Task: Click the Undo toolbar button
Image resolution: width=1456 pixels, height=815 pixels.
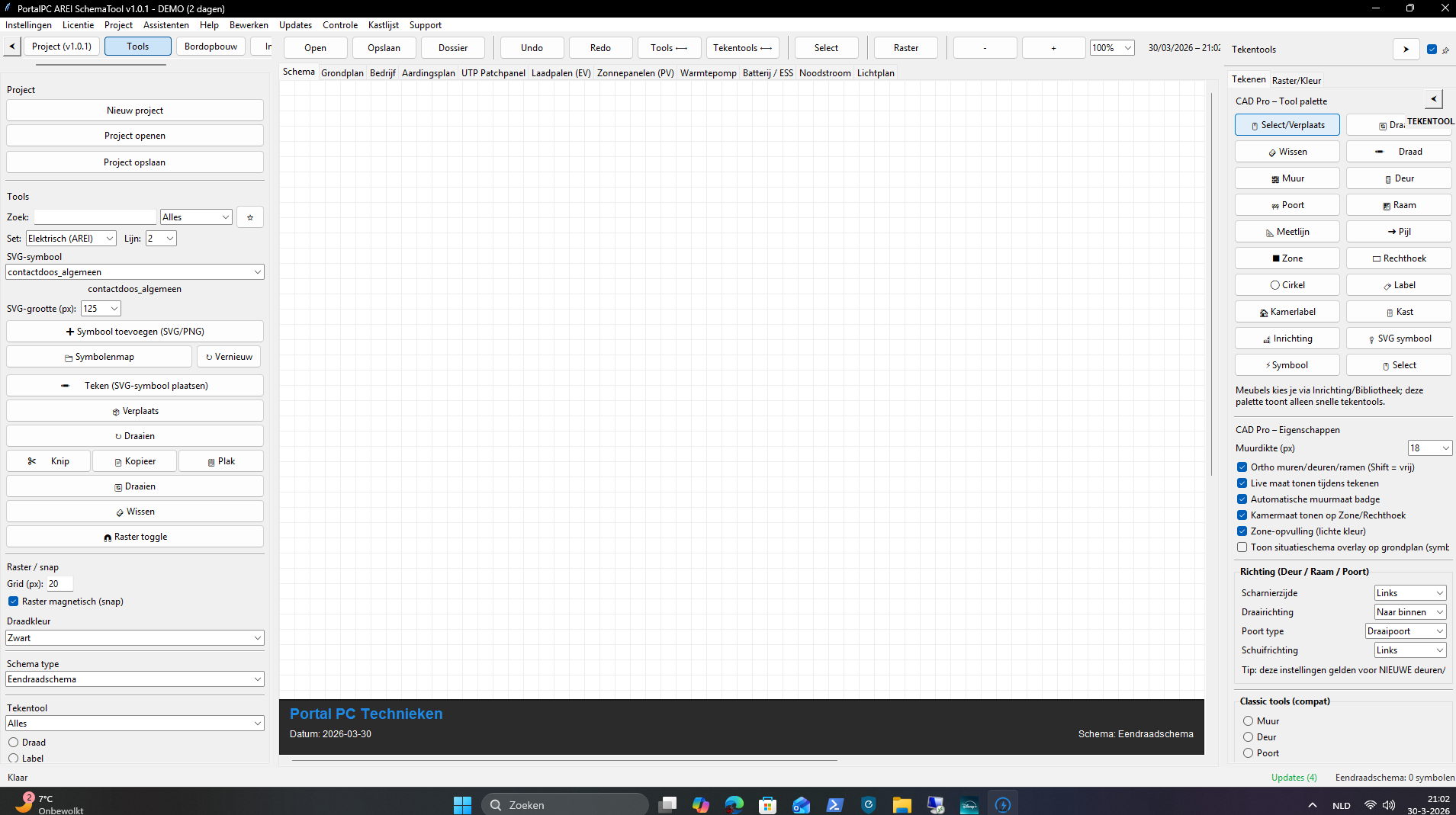Action: (x=532, y=48)
